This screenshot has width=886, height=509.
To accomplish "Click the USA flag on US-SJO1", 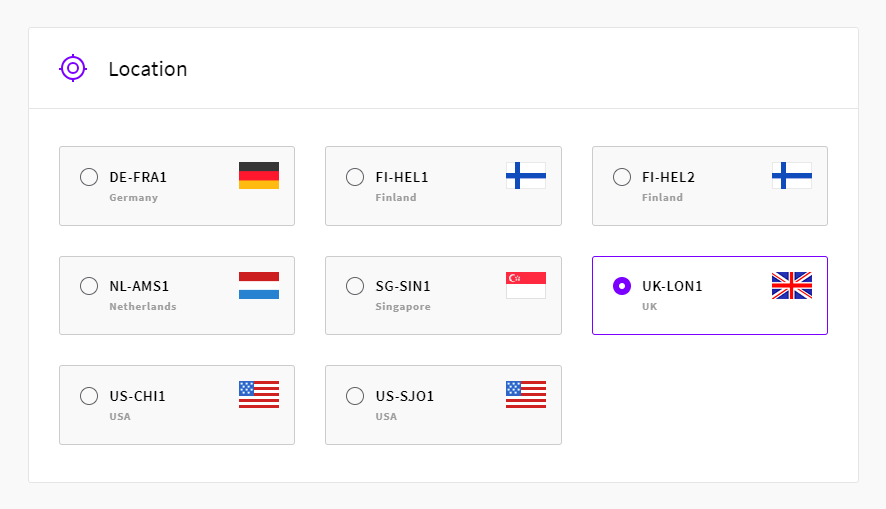I will (x=525, y=394).
